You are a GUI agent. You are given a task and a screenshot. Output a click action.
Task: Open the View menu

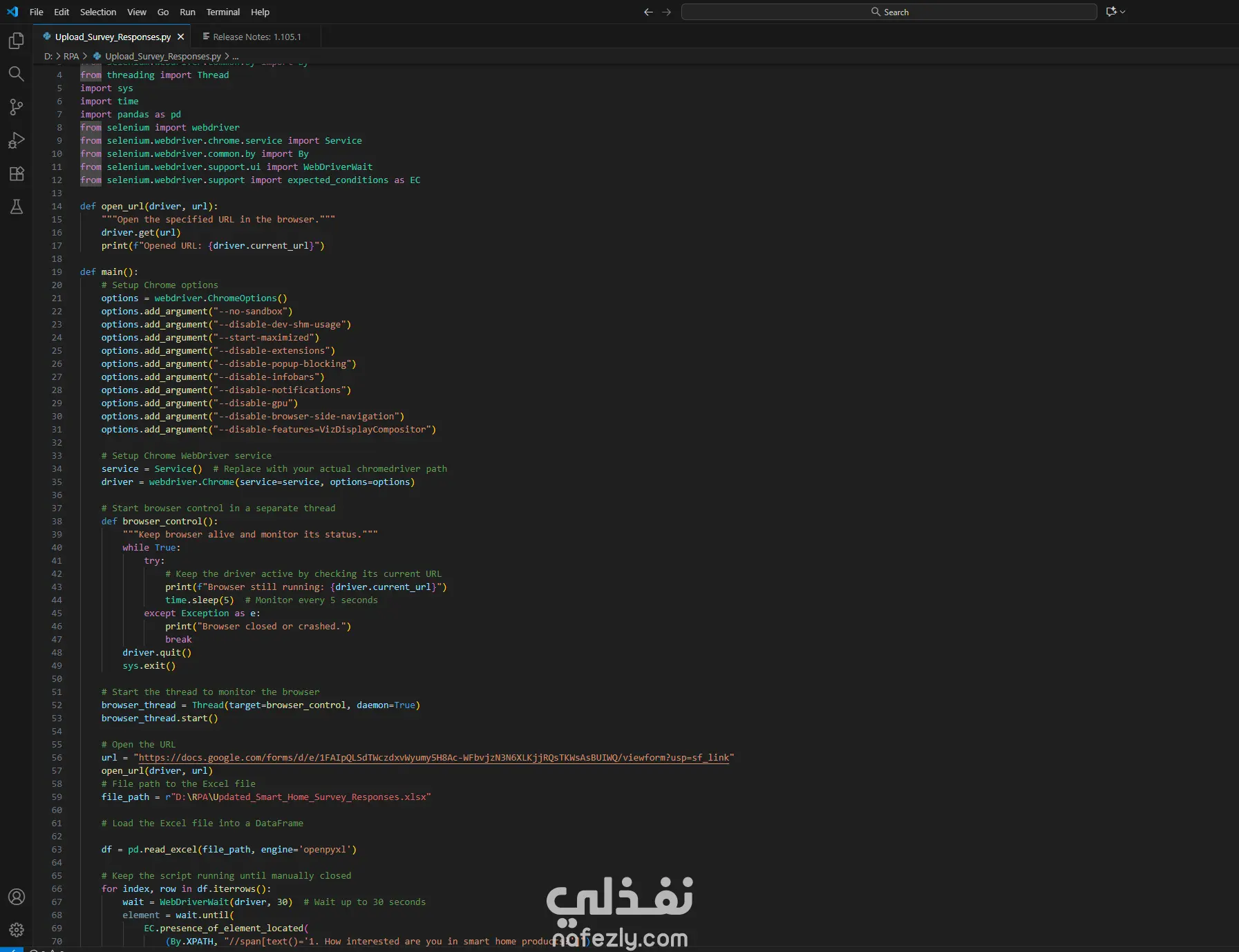pyautogui.click(x=137, y=12)
